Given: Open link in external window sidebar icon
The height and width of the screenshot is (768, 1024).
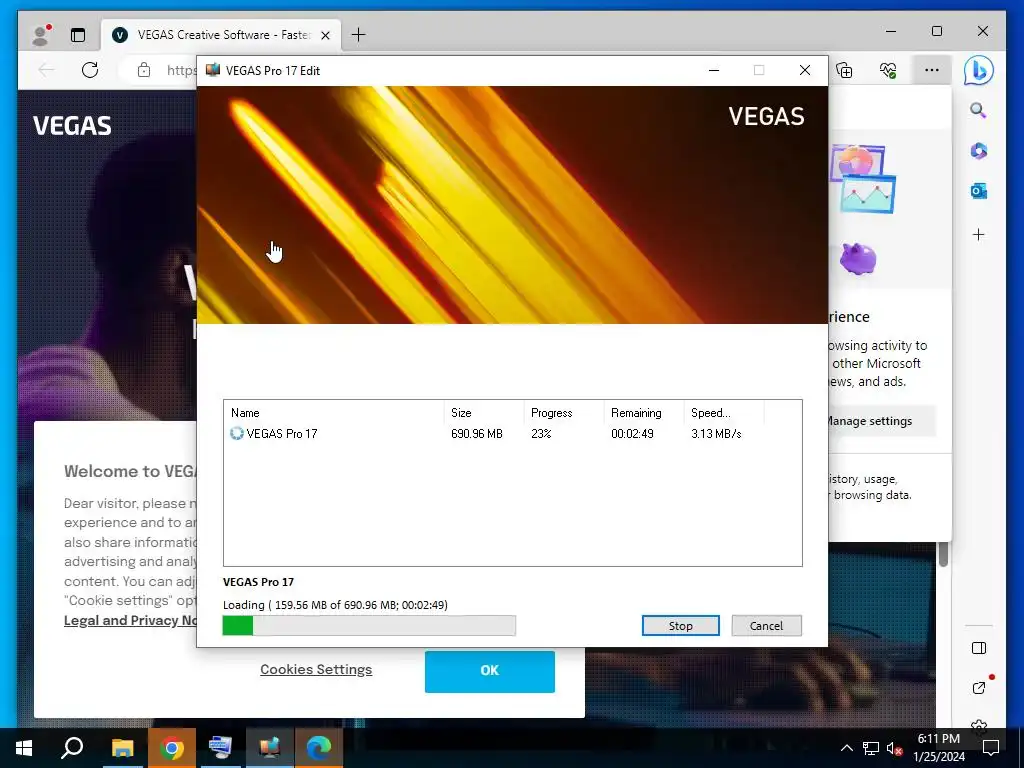Looking at the screenshot, I should [978, 688].
